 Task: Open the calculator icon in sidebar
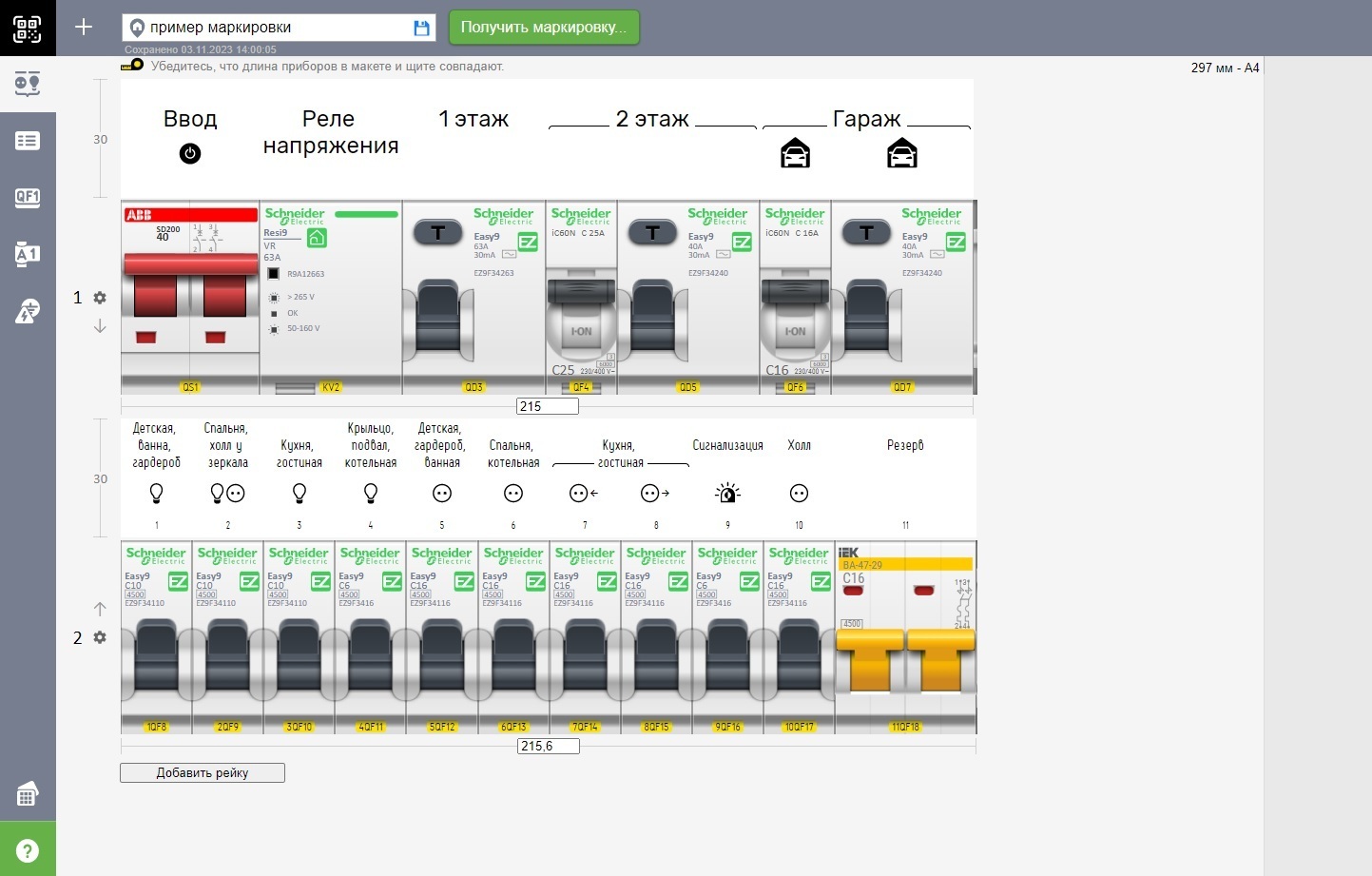28,795
